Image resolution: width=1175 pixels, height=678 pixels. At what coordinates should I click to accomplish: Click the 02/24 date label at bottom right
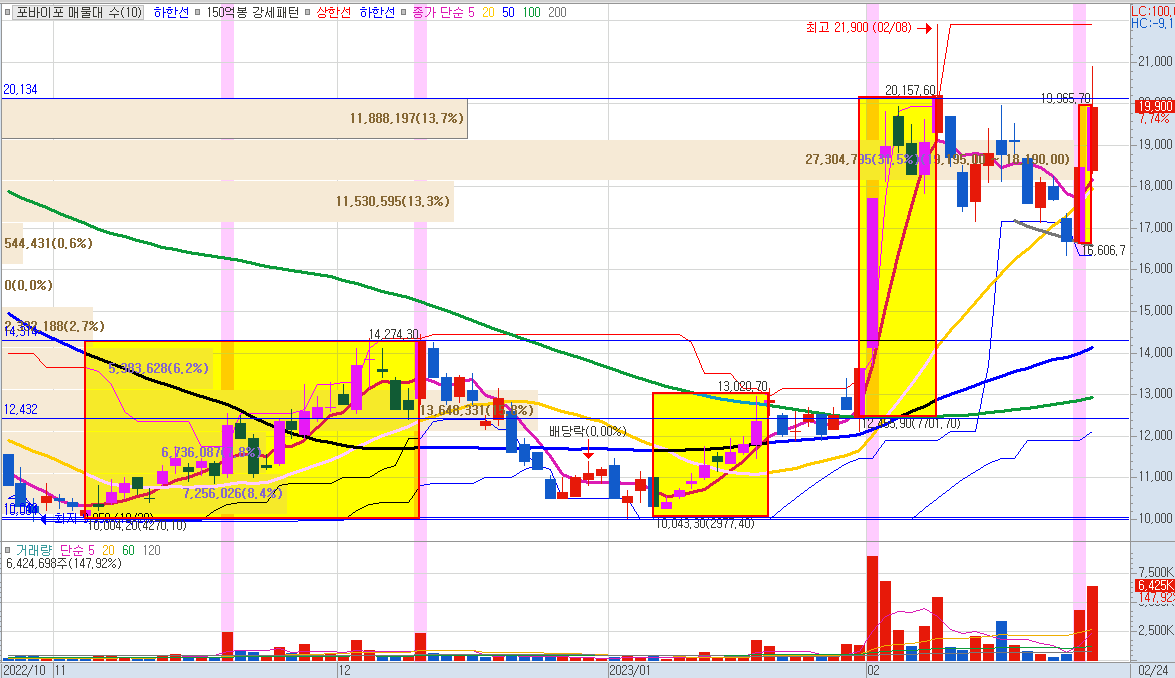tap(1153, 670)
